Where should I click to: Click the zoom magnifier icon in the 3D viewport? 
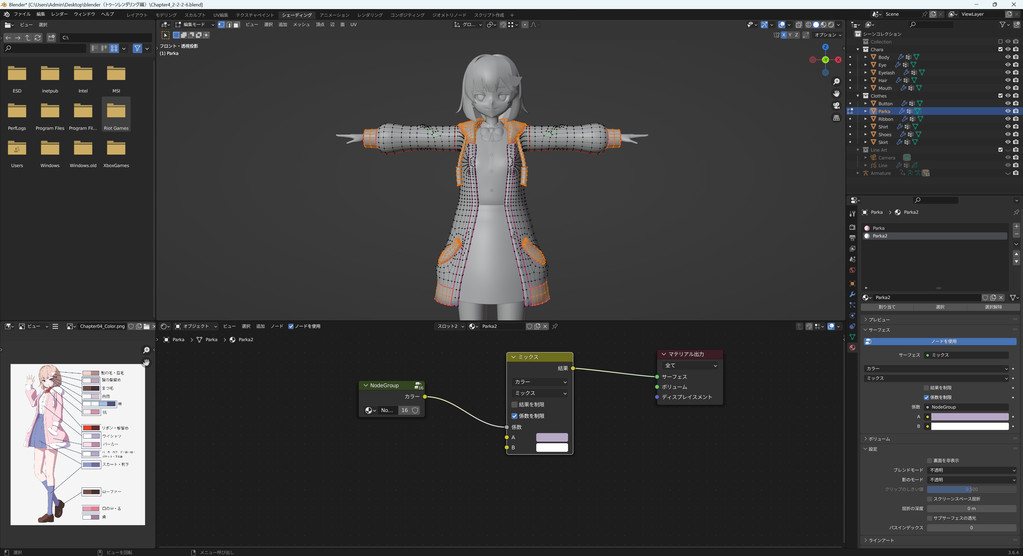click(836, 82)
